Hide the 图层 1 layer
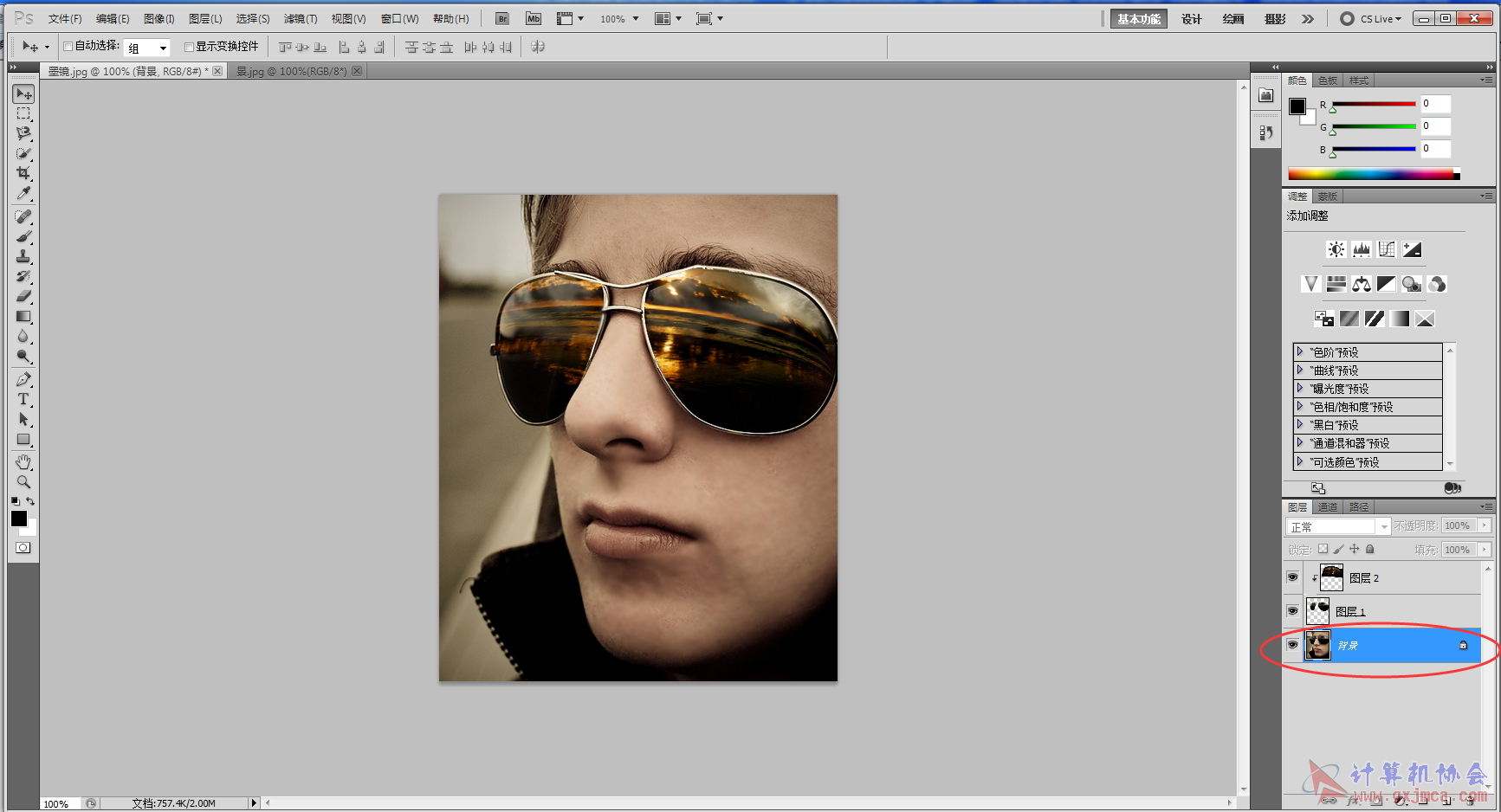Screen dimensions: 1501x812 tap(1292, 611)
